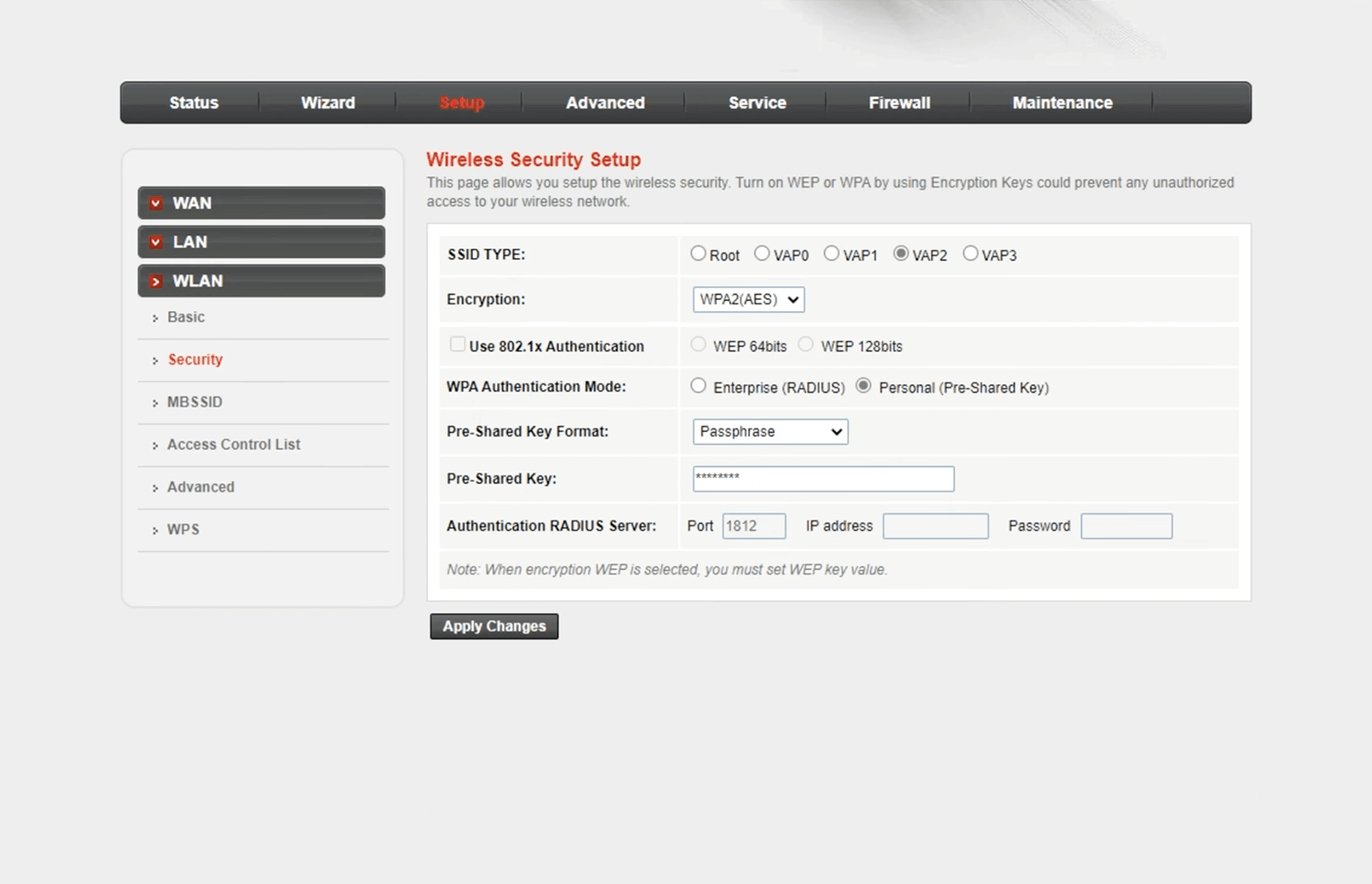
Task: Select the VAP0 SSID type
Action: [762, 253]
